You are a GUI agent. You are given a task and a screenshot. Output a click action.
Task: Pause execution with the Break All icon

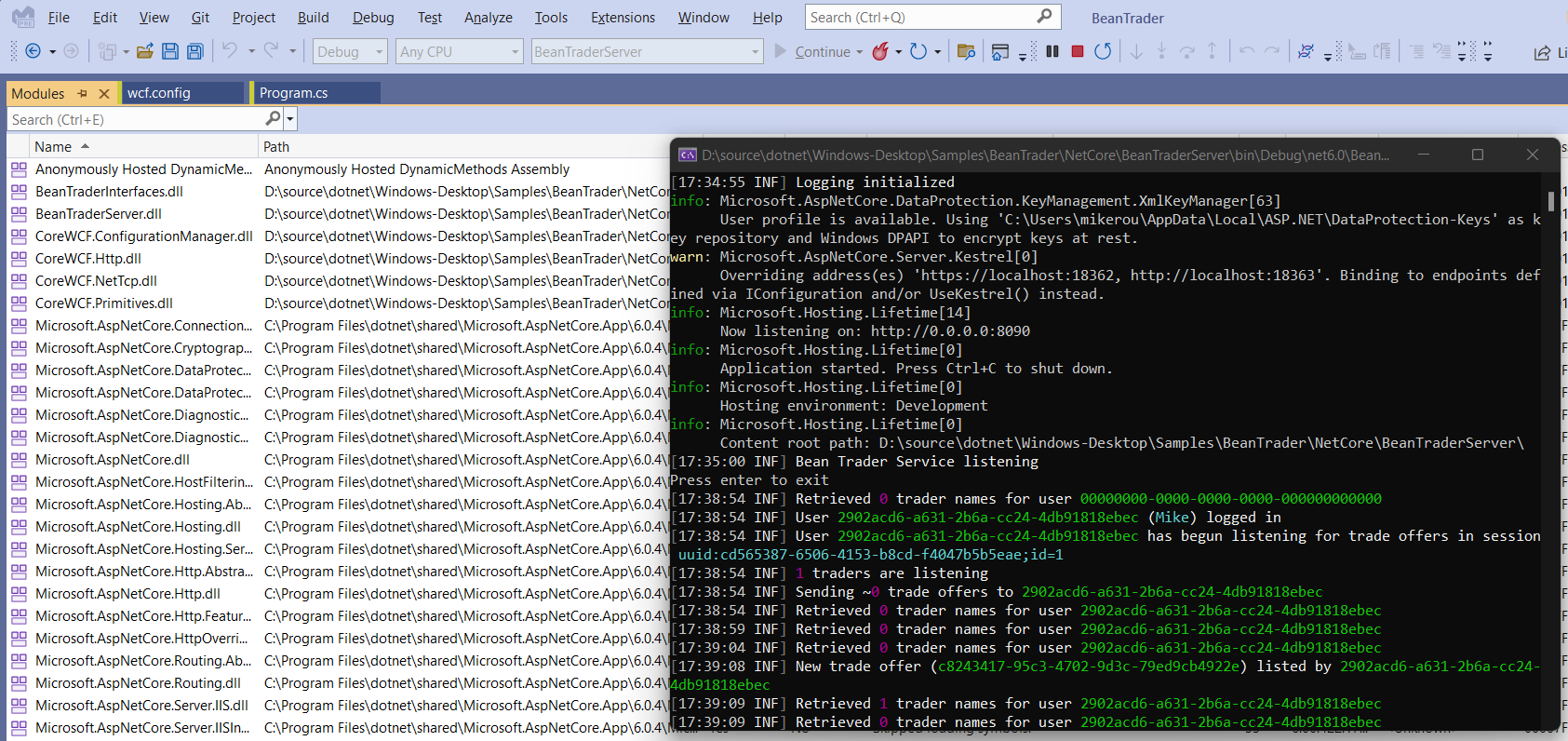[x=1052, y=51]
